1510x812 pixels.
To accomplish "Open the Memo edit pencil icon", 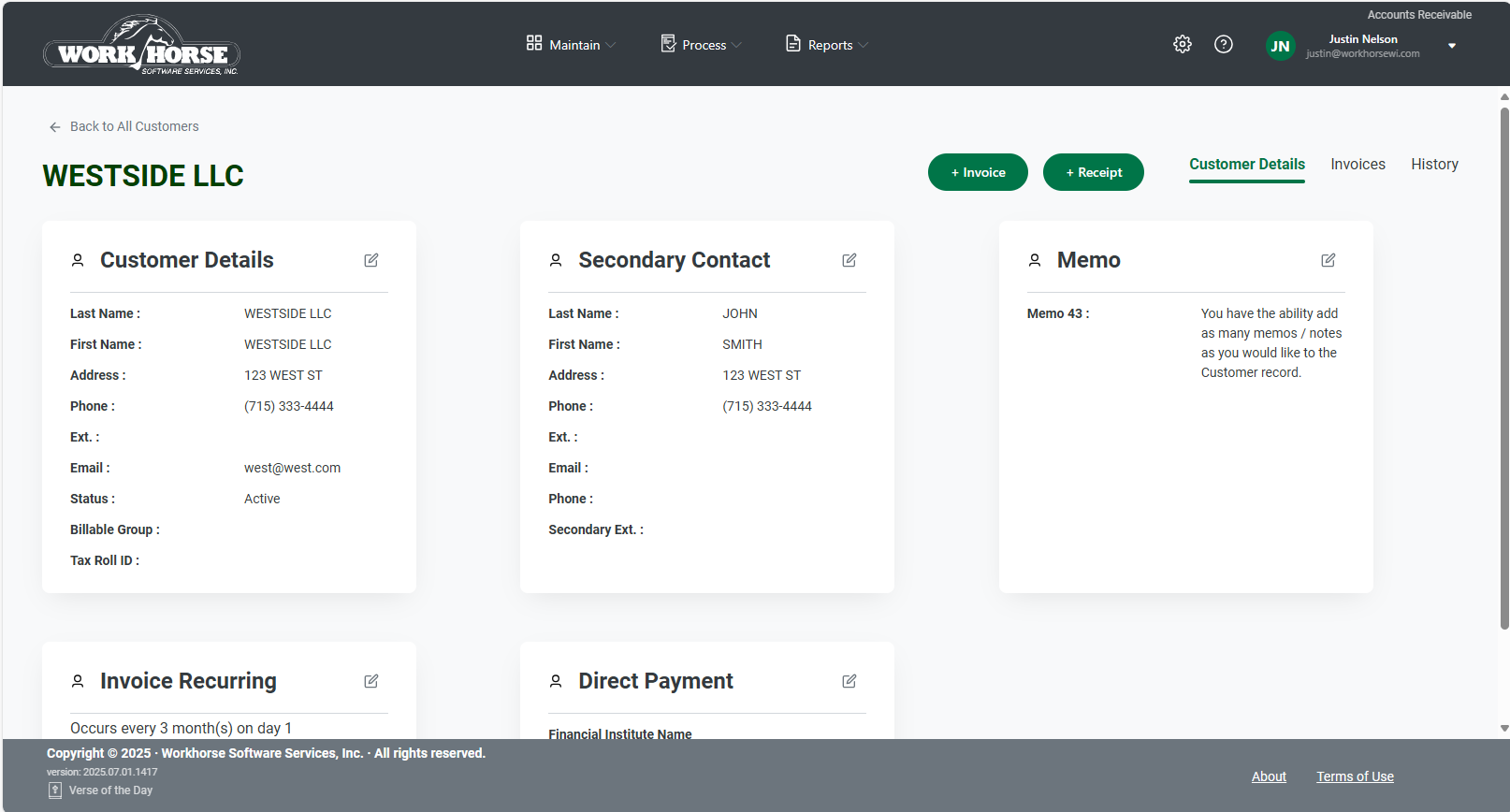I will (1328, 260).
